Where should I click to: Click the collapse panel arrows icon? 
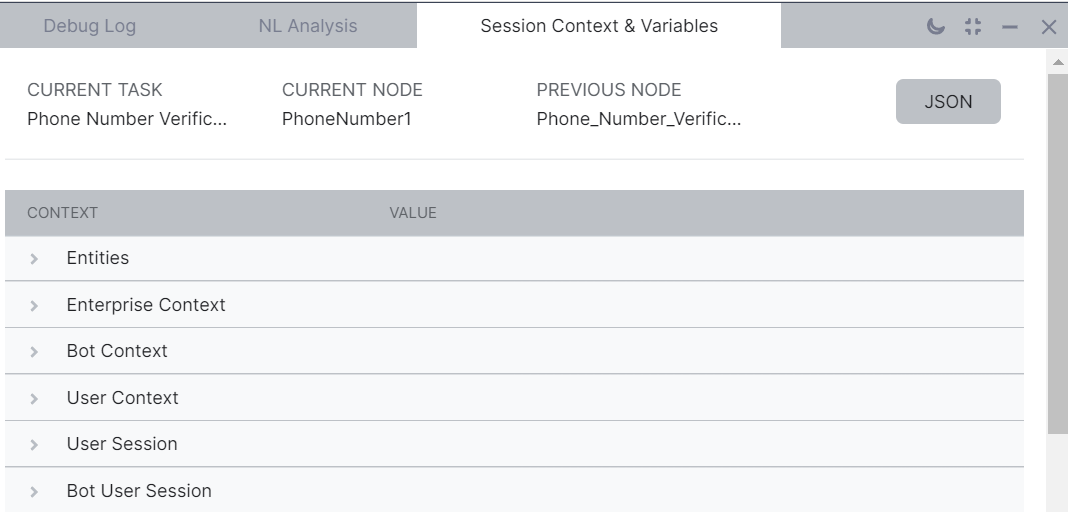[973, 27]
